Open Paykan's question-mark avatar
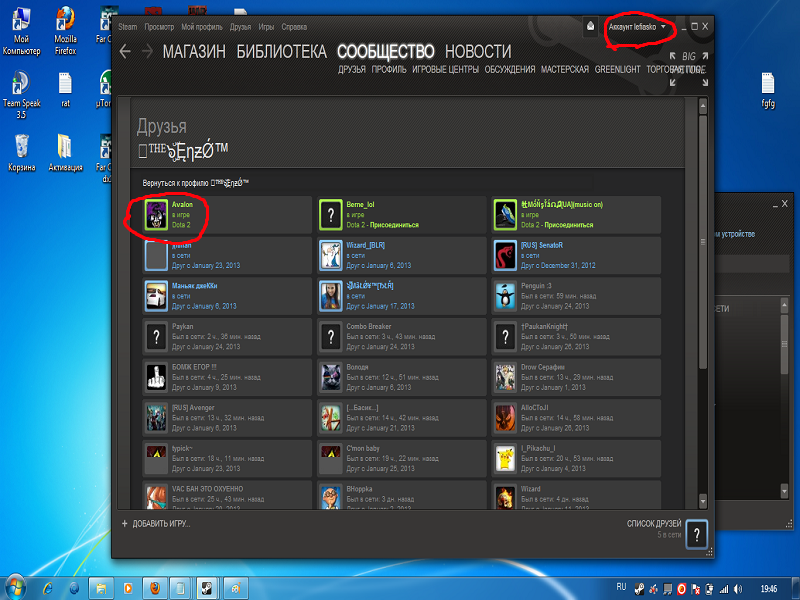800x600 pixels. point(156,336)
